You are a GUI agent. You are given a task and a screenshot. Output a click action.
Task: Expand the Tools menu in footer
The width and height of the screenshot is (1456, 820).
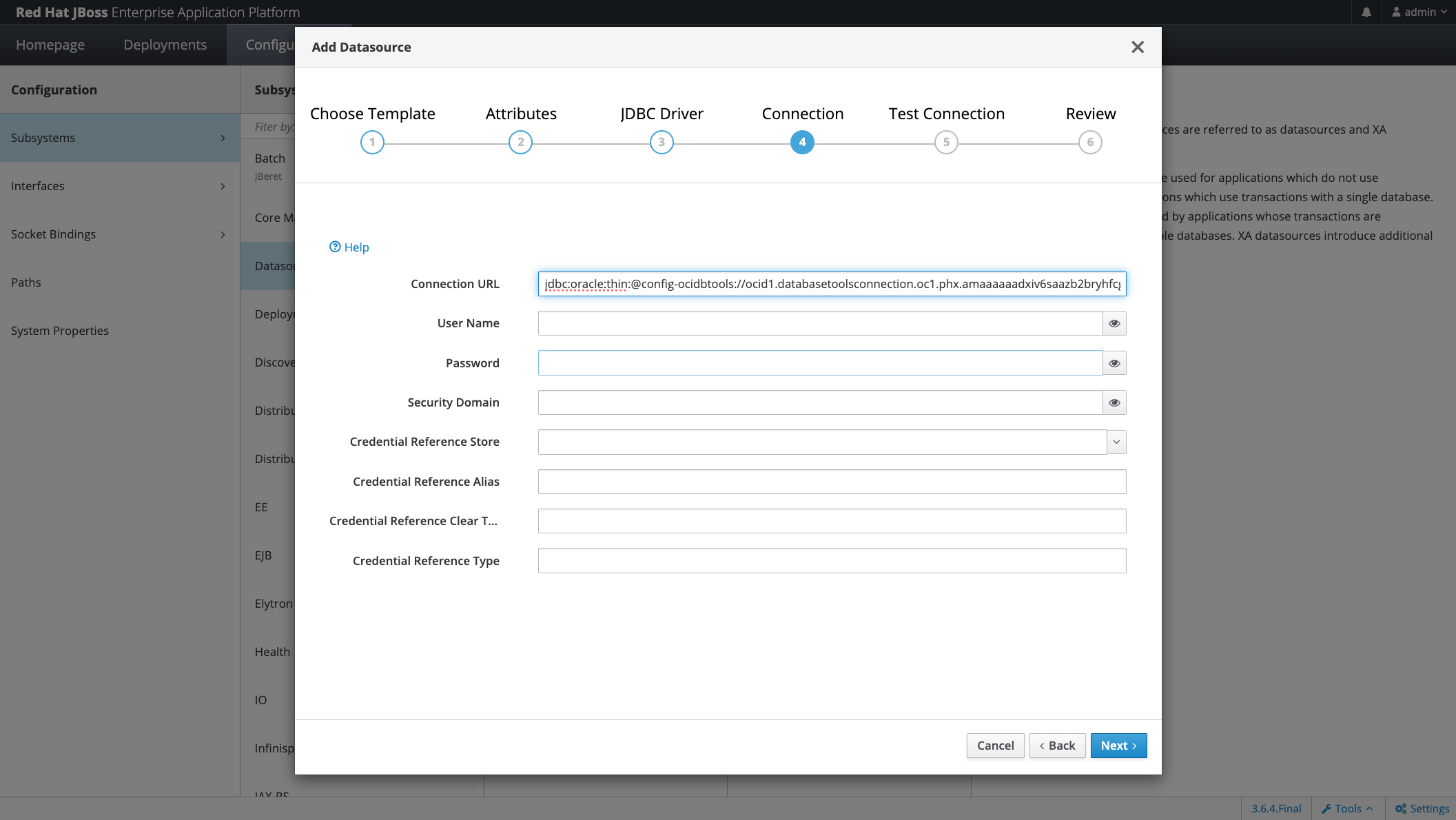[x=1347, y=808]
